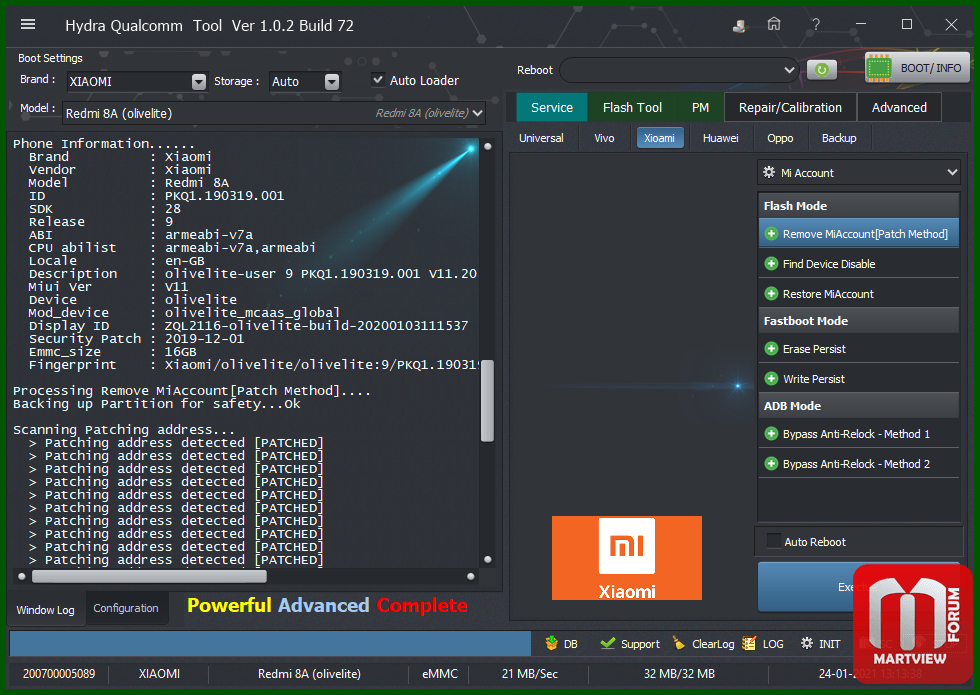Select Restore MiAccount option

[859, 294]
